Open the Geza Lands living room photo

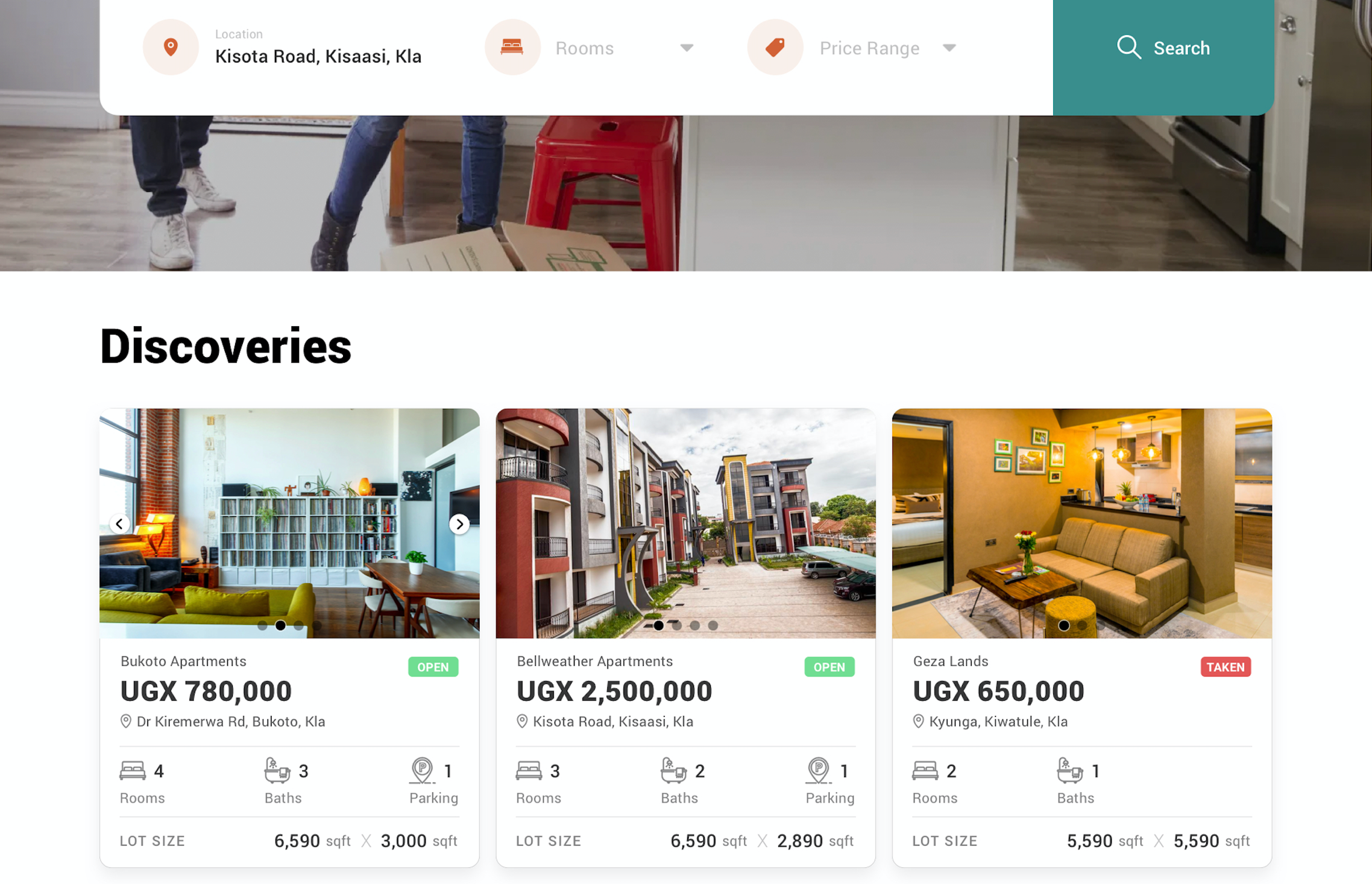(1082, 523)
